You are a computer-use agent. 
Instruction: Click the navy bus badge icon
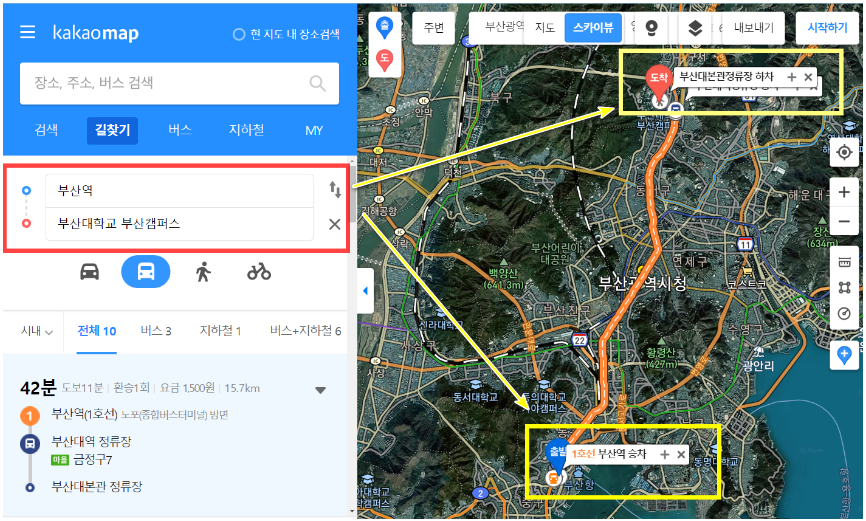pos(30,443)
